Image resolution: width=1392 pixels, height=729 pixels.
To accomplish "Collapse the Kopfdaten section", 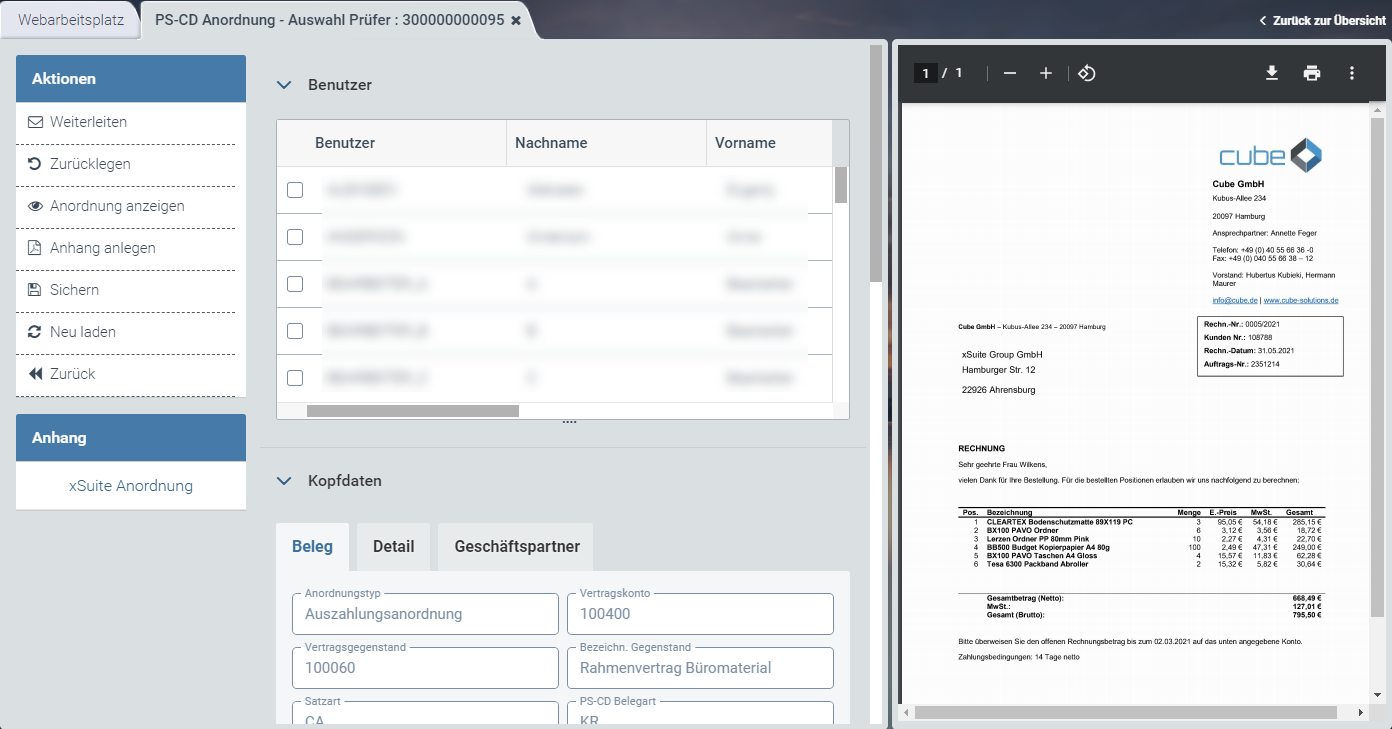I will pos(284,481).
